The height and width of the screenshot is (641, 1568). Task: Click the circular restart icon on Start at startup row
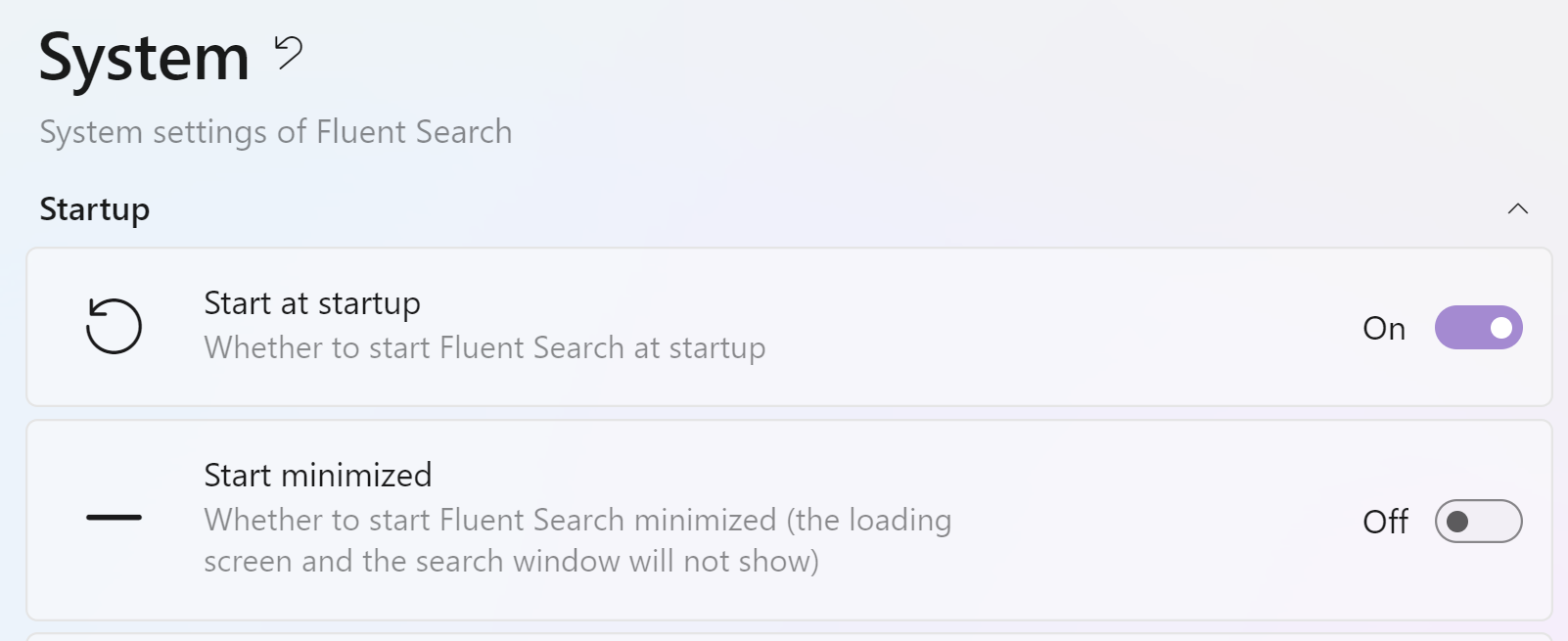115,327
